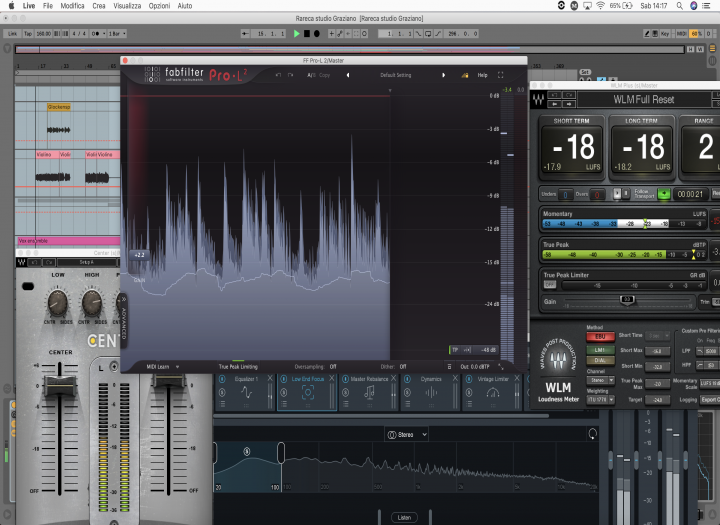The height and width of the screenshot is (525, 720).
Task: Click the follow playback arrow button in transport
Action: [245, 34]
